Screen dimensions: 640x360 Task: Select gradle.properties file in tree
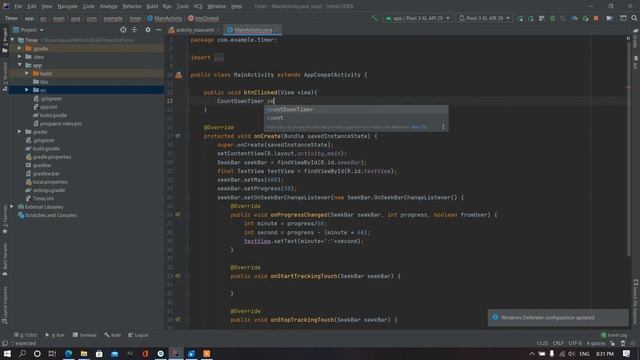[x=49, y=157]
